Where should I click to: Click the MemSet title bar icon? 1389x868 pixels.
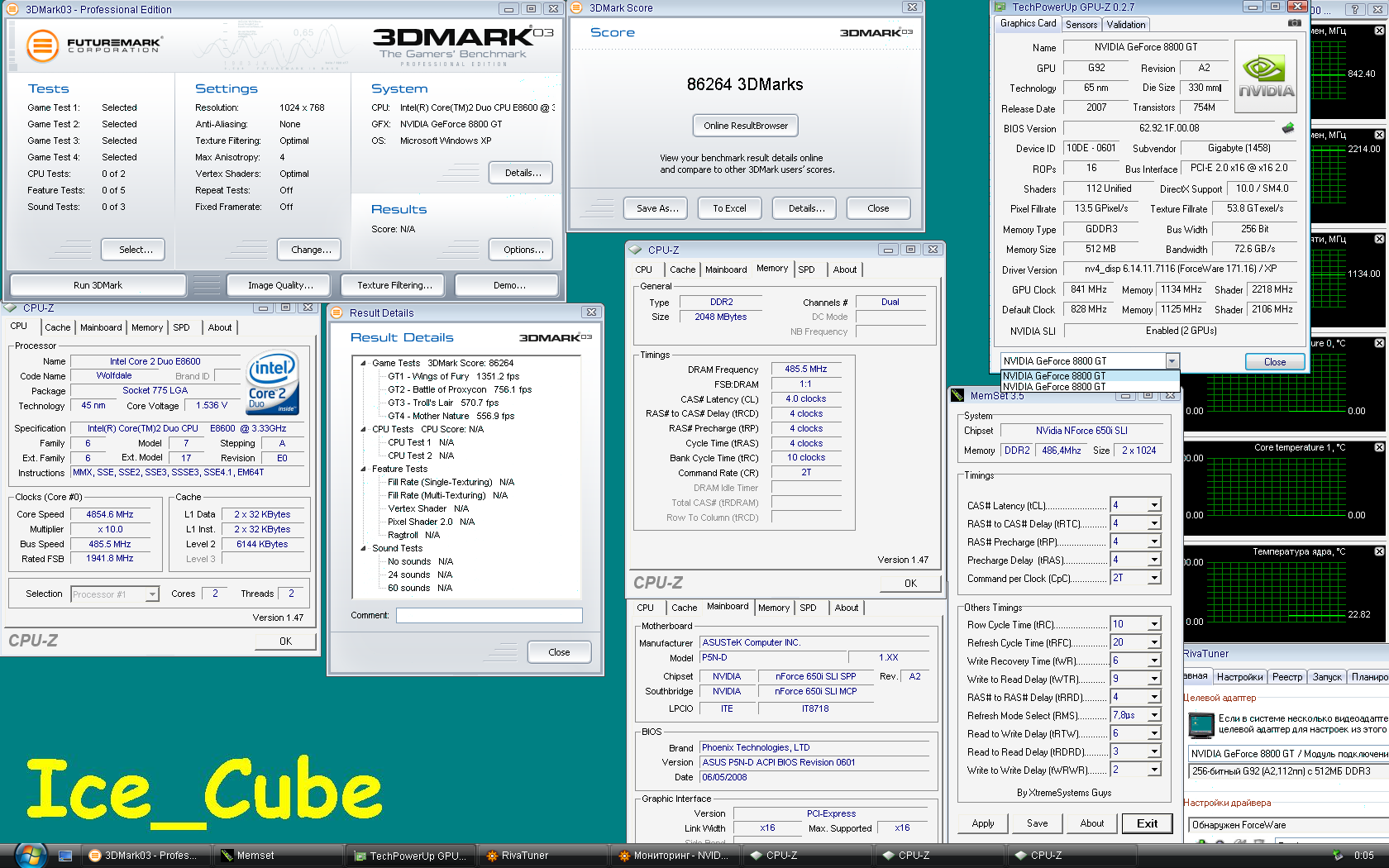(x=957, y=395)
